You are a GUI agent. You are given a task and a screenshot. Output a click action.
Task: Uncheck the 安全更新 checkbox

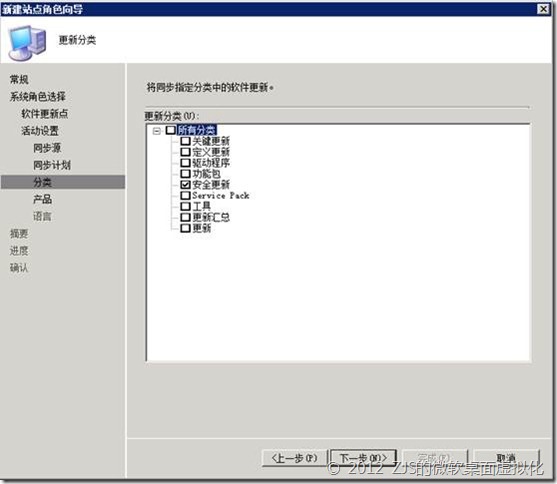pyautogui.click(x=185, y=184)
